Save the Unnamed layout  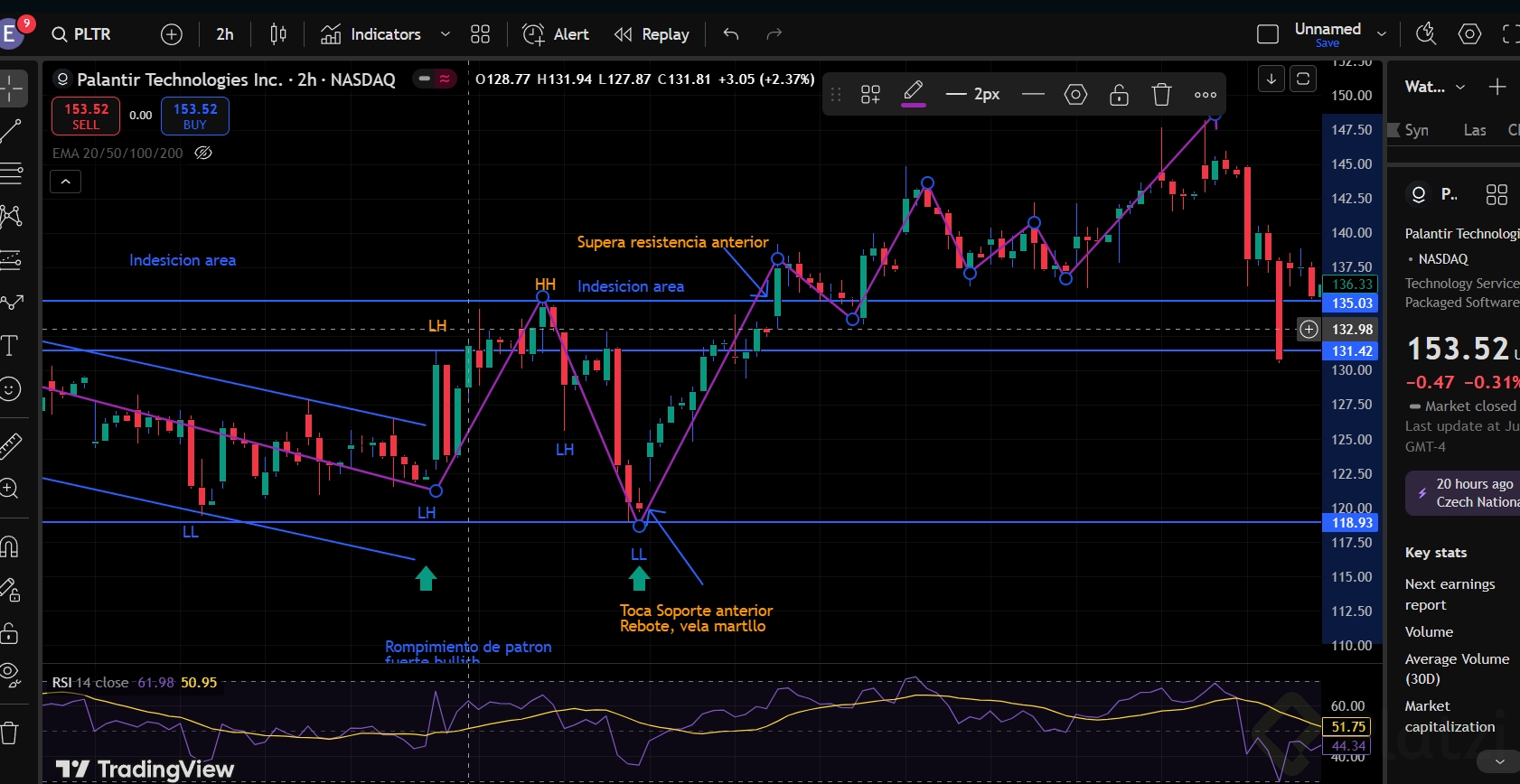point(1328,43)
